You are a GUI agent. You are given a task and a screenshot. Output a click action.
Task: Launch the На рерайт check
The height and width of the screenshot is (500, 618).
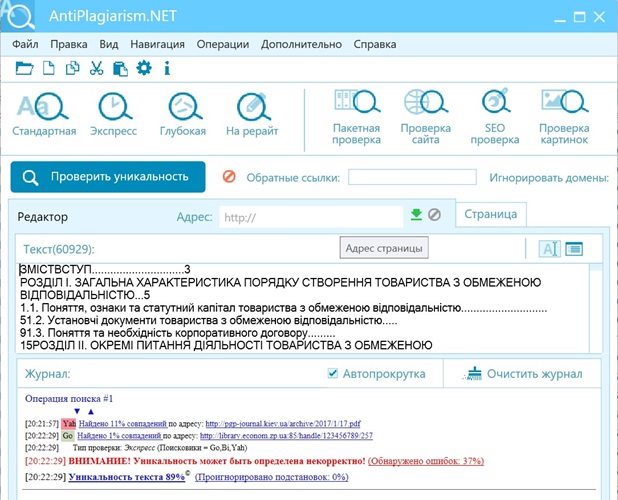[252, 115]
